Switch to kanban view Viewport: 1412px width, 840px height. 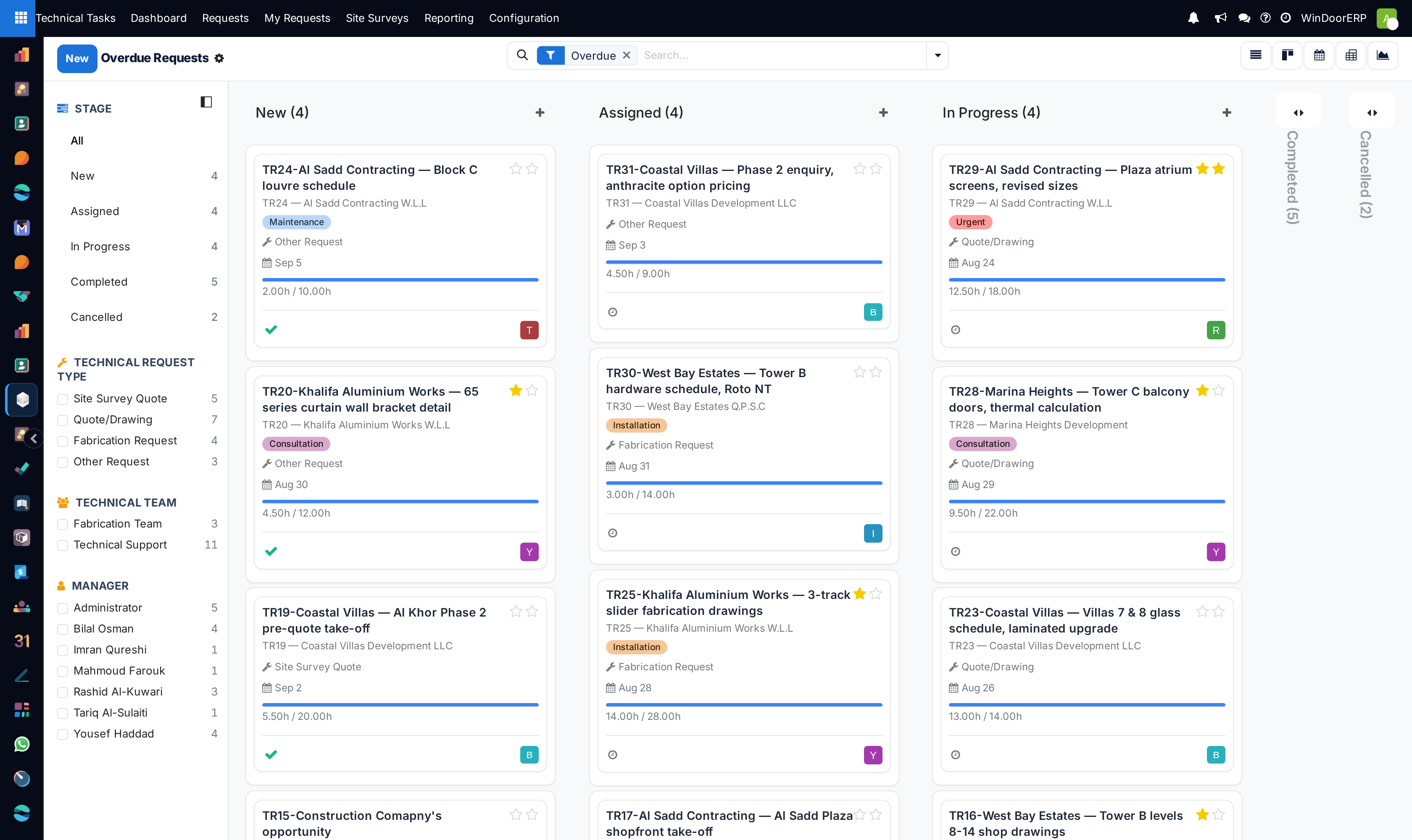coord(1287,55)
